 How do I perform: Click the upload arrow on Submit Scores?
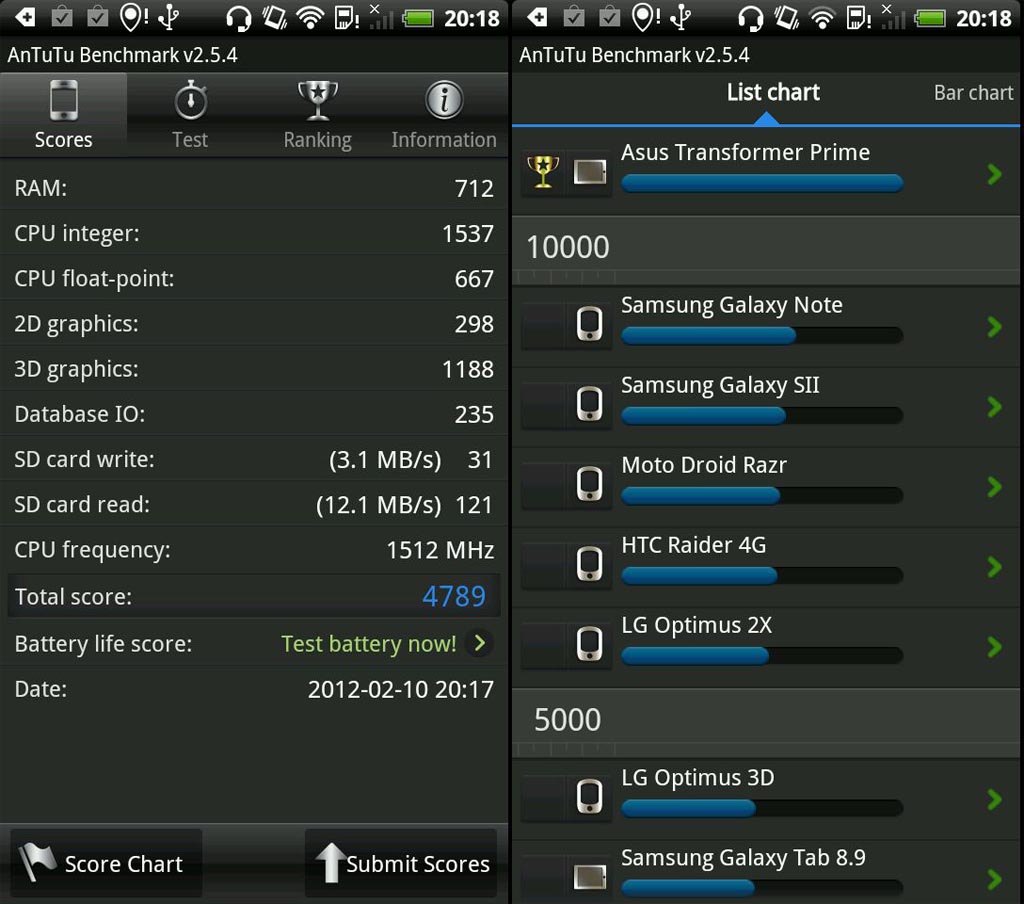pyautogui.click(x=332, y=862)
